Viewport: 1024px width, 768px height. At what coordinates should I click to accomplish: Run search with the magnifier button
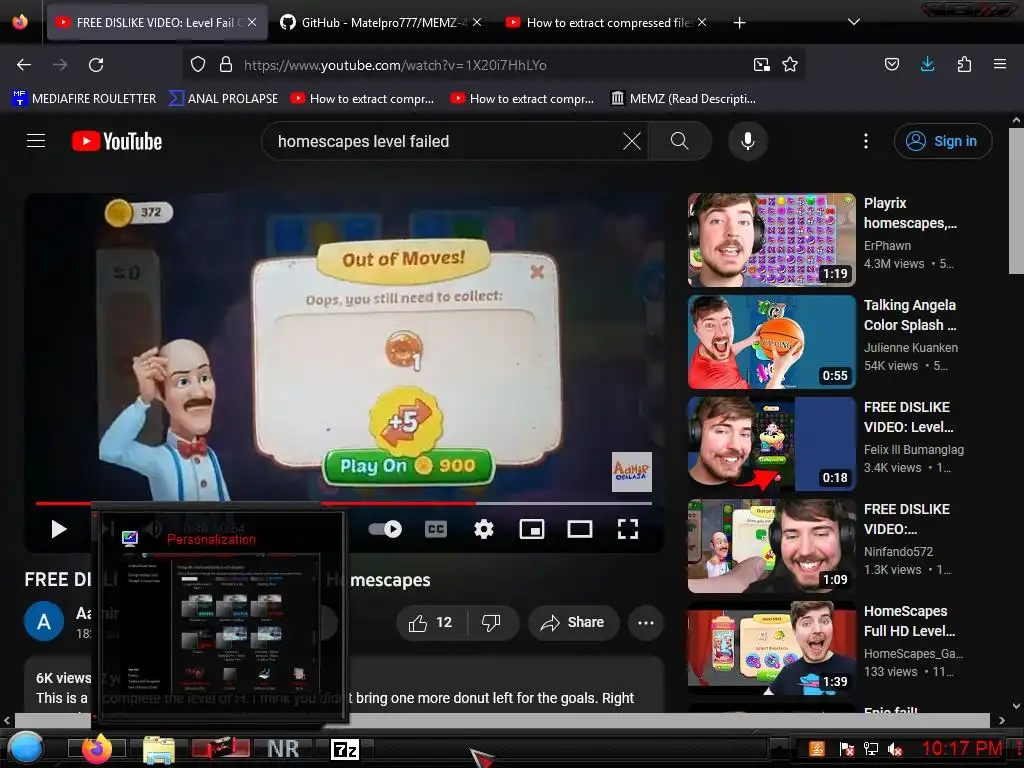[679, 141]
